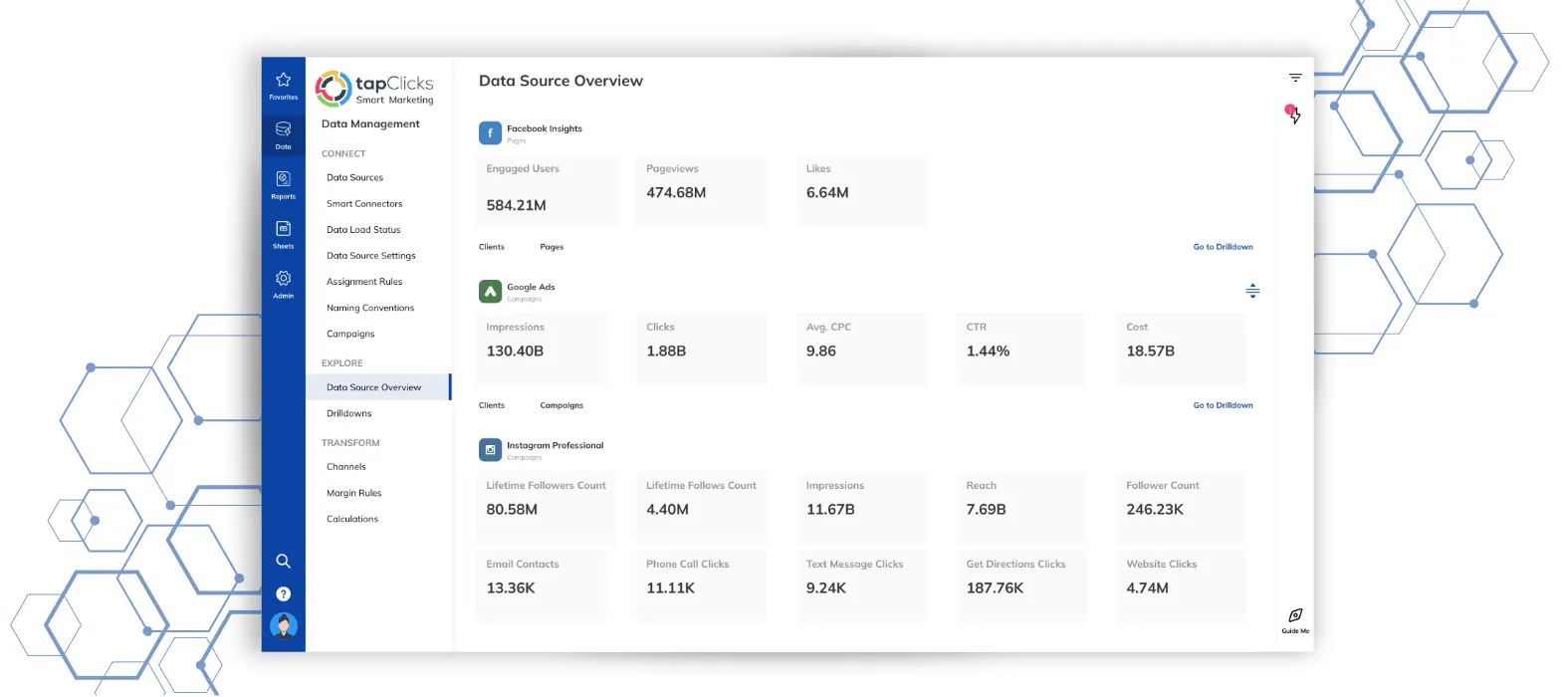Click Get Directions Clicks 187.76K card
This screenshot has width=1568, height=697.
(1021, 586)
